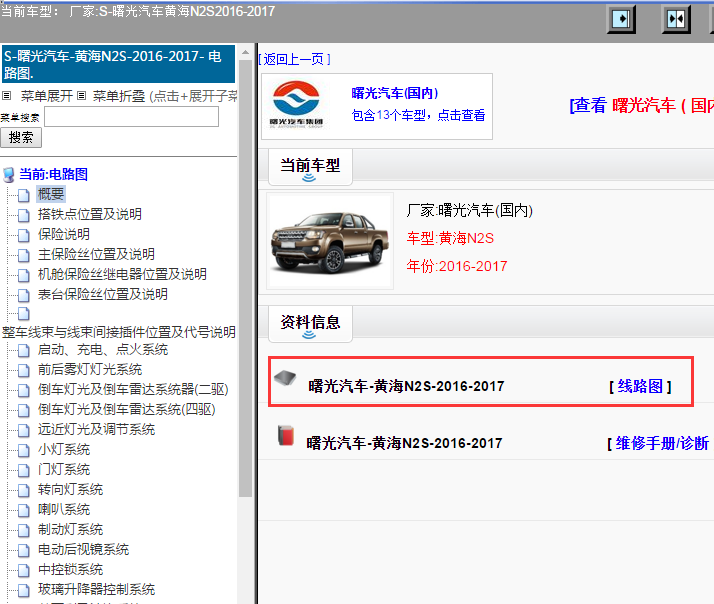The image size is (714, 604).
Task: Click the single-arrow panel toggle icon in header
Action: pyautogui.click(x=621, y=19)
